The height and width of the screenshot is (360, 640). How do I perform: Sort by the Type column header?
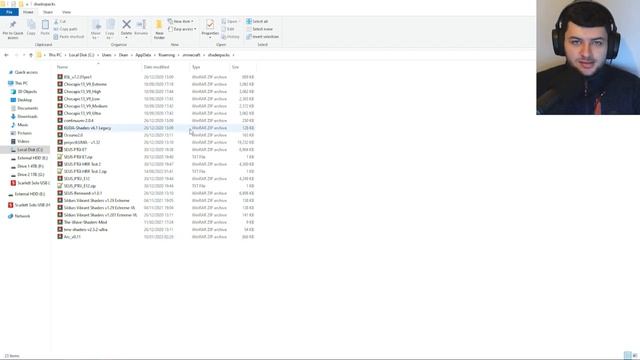click(210, 67)
